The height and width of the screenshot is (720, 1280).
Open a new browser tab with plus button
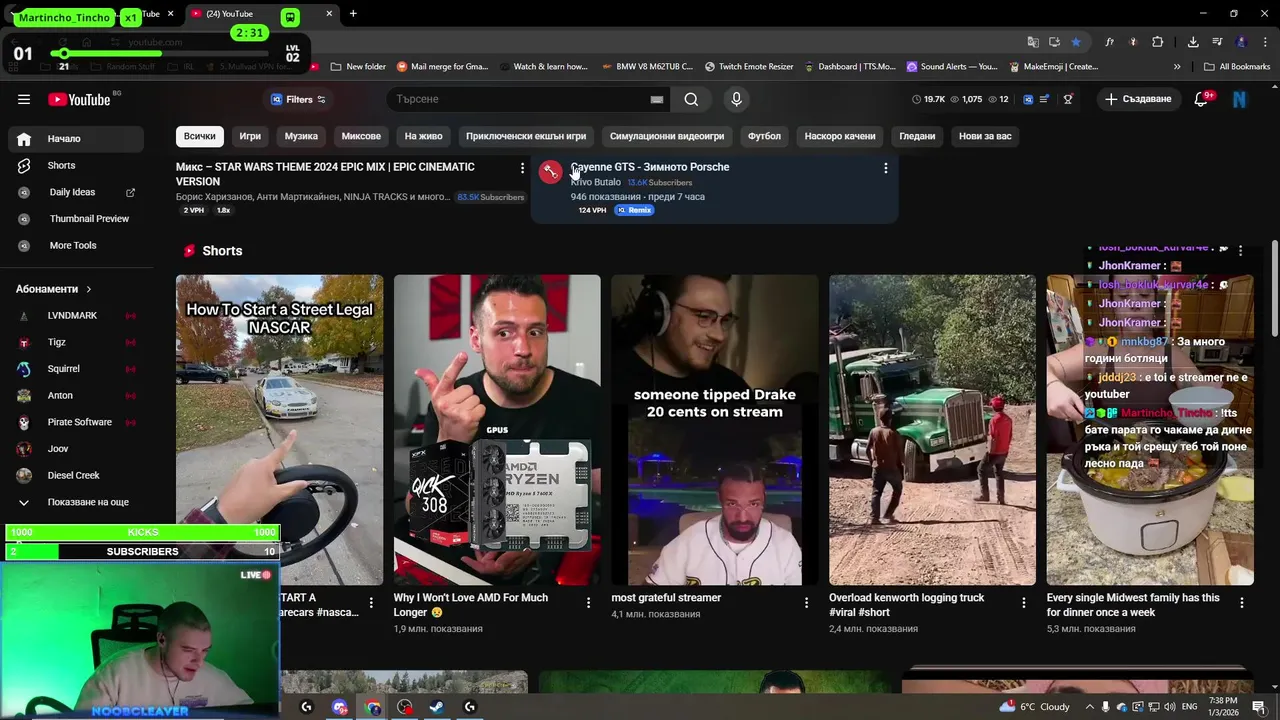[353, 14]
